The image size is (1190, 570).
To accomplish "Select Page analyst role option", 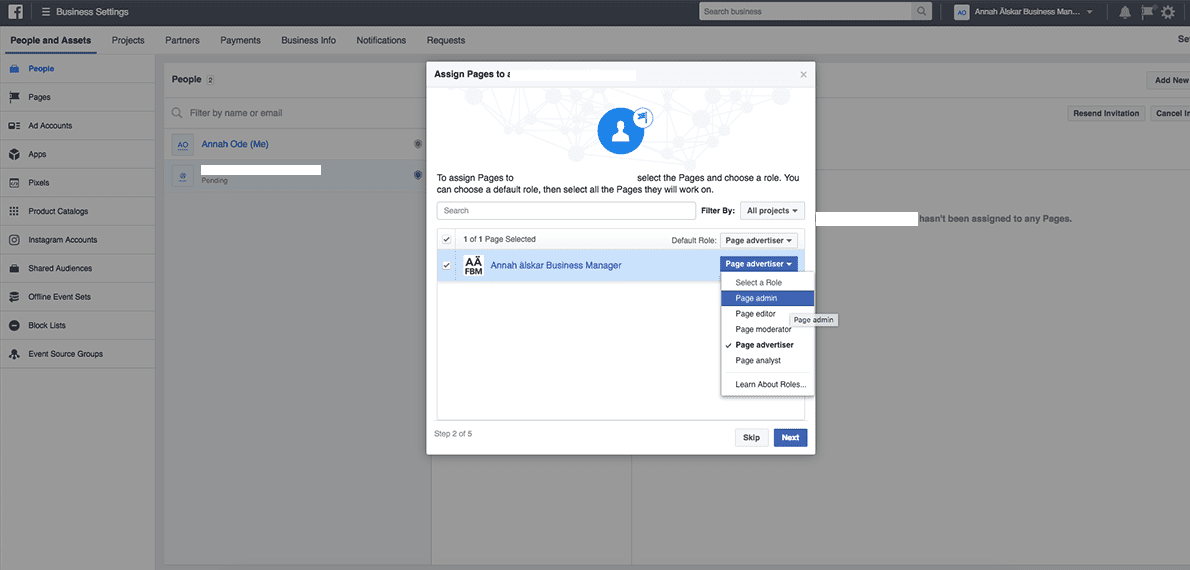I will [x=758, y=360].
